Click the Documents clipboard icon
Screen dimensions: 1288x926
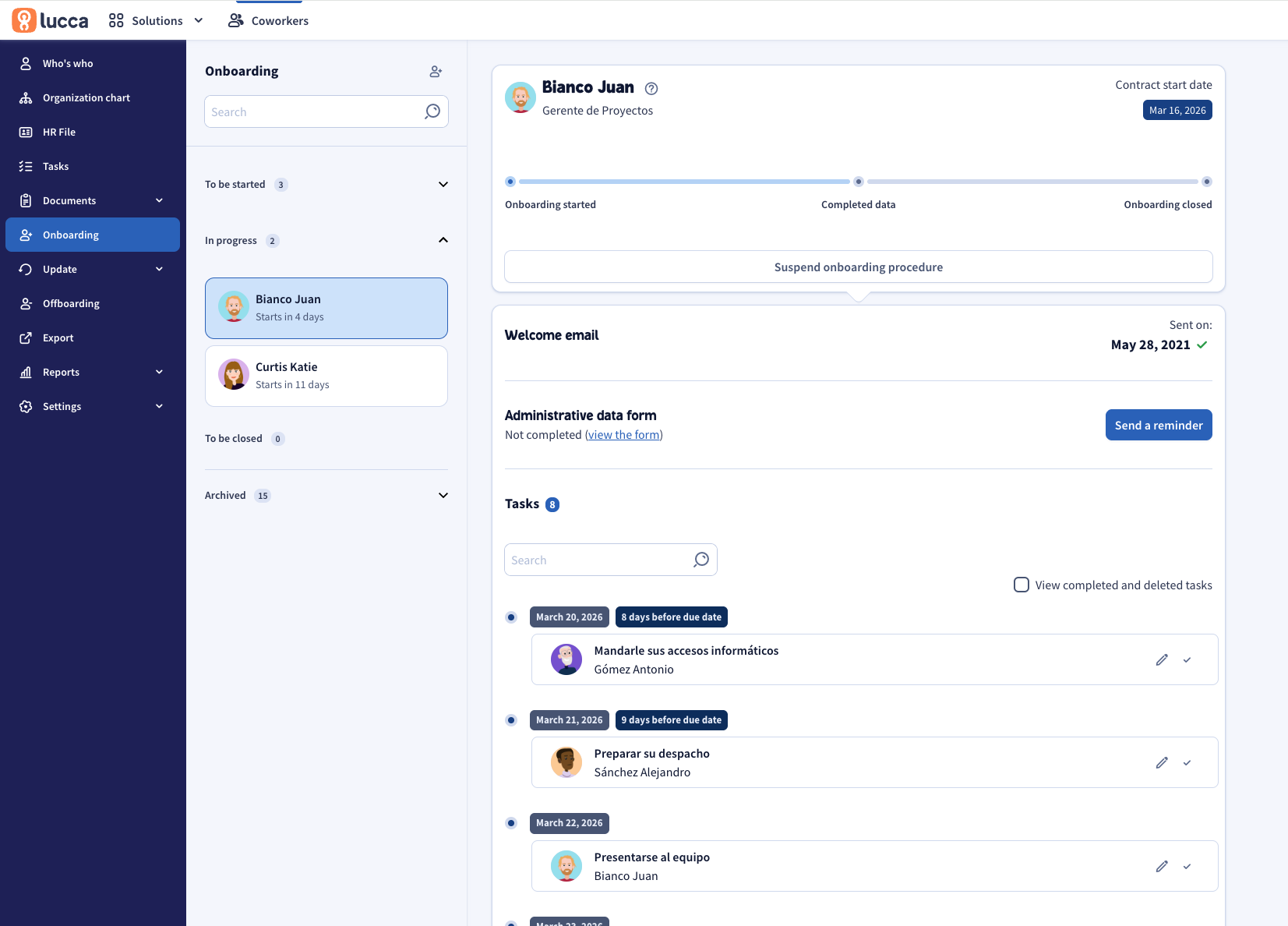coord(26,200)
